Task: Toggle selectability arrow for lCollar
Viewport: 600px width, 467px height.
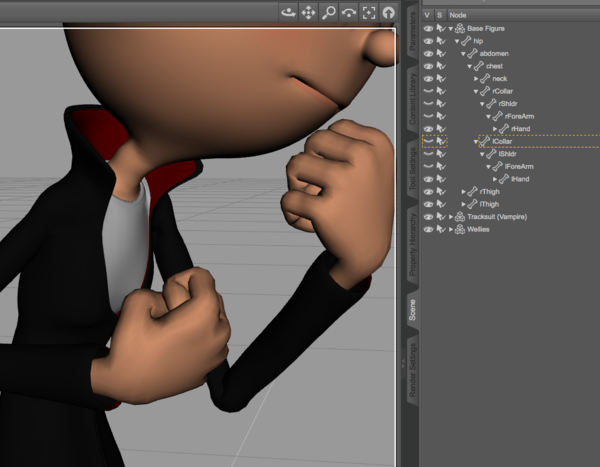Action: click(x=441, y=141)
